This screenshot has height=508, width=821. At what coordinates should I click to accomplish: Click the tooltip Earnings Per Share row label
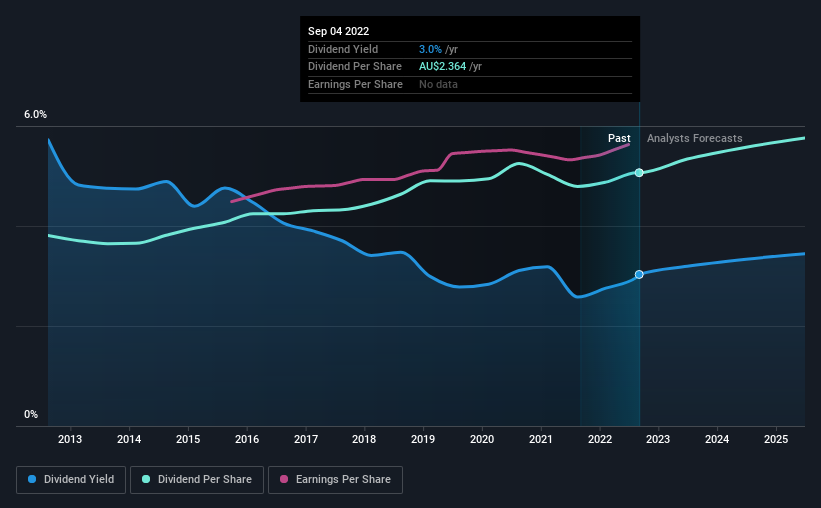tap(356, 84)
